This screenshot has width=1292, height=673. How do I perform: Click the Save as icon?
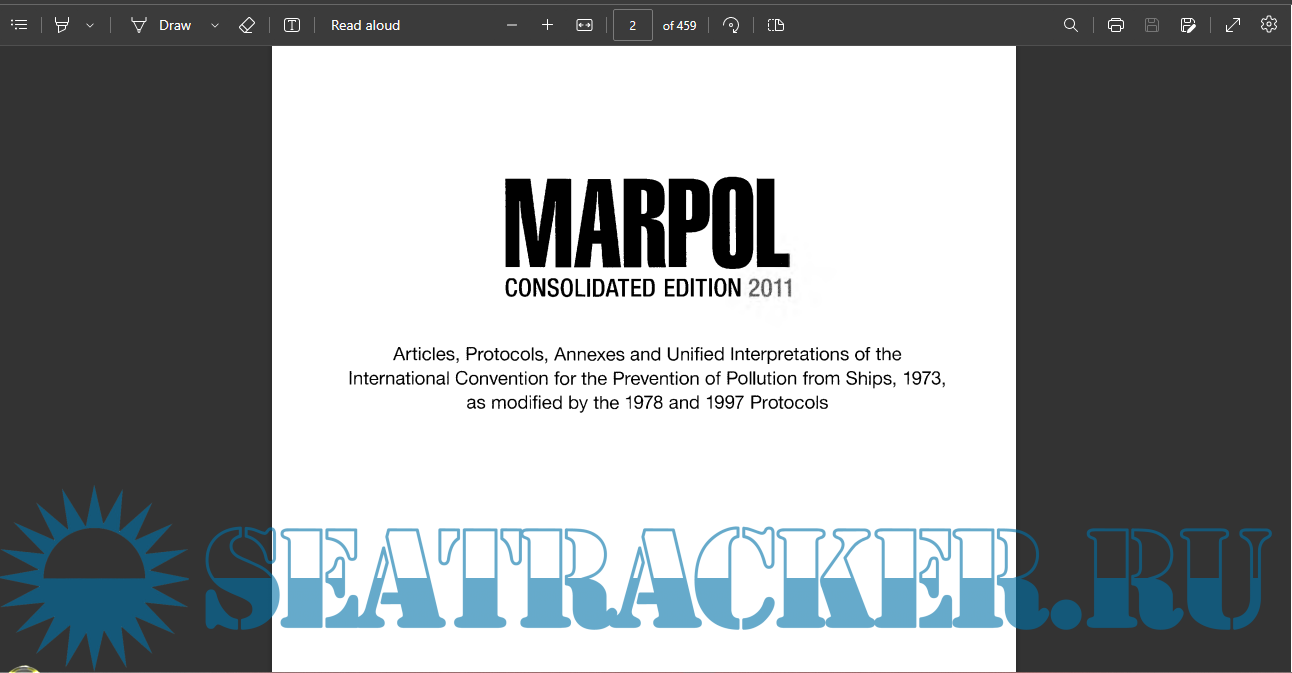tap(1188, 25)
